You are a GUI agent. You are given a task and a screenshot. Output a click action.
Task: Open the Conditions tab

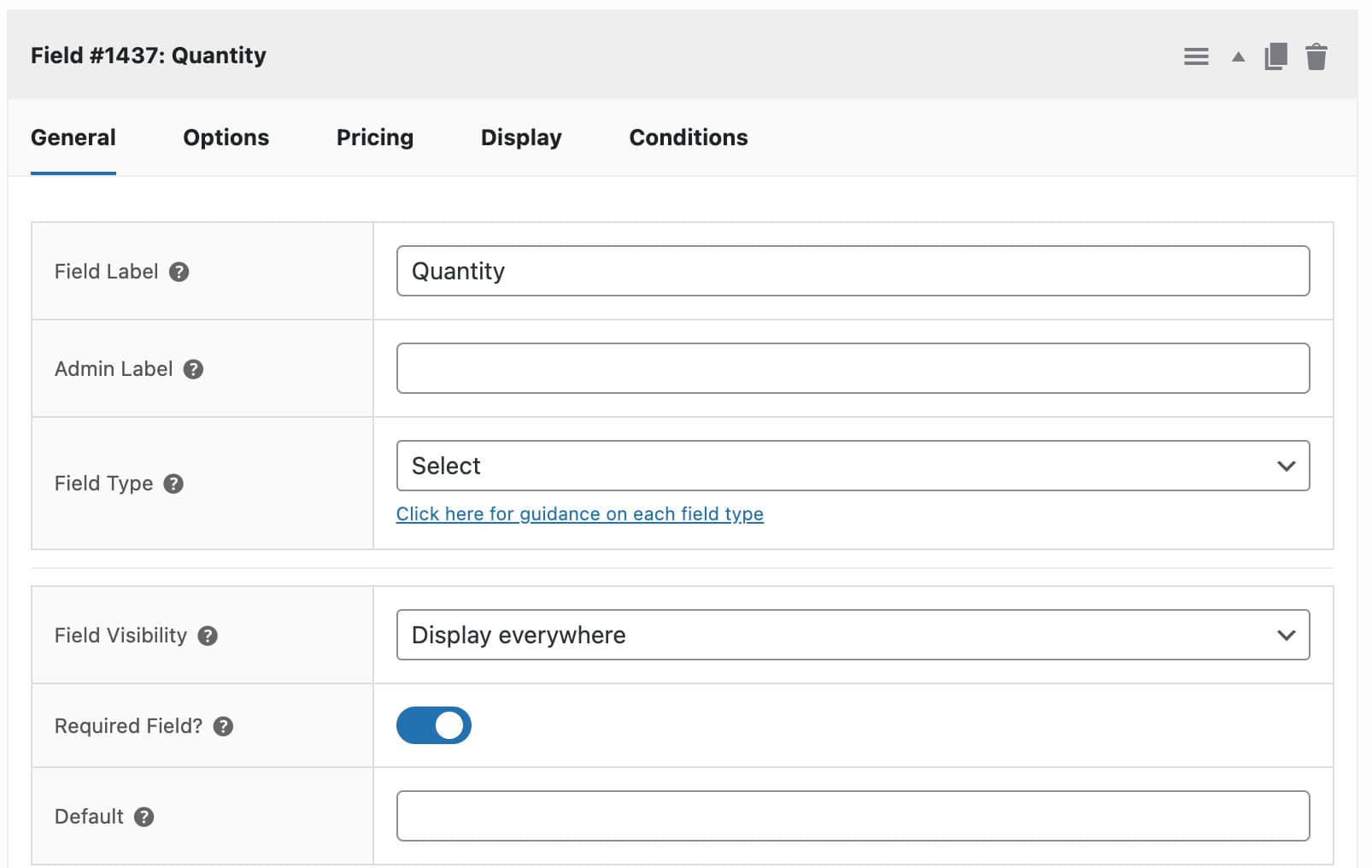(x=688, y=138)
